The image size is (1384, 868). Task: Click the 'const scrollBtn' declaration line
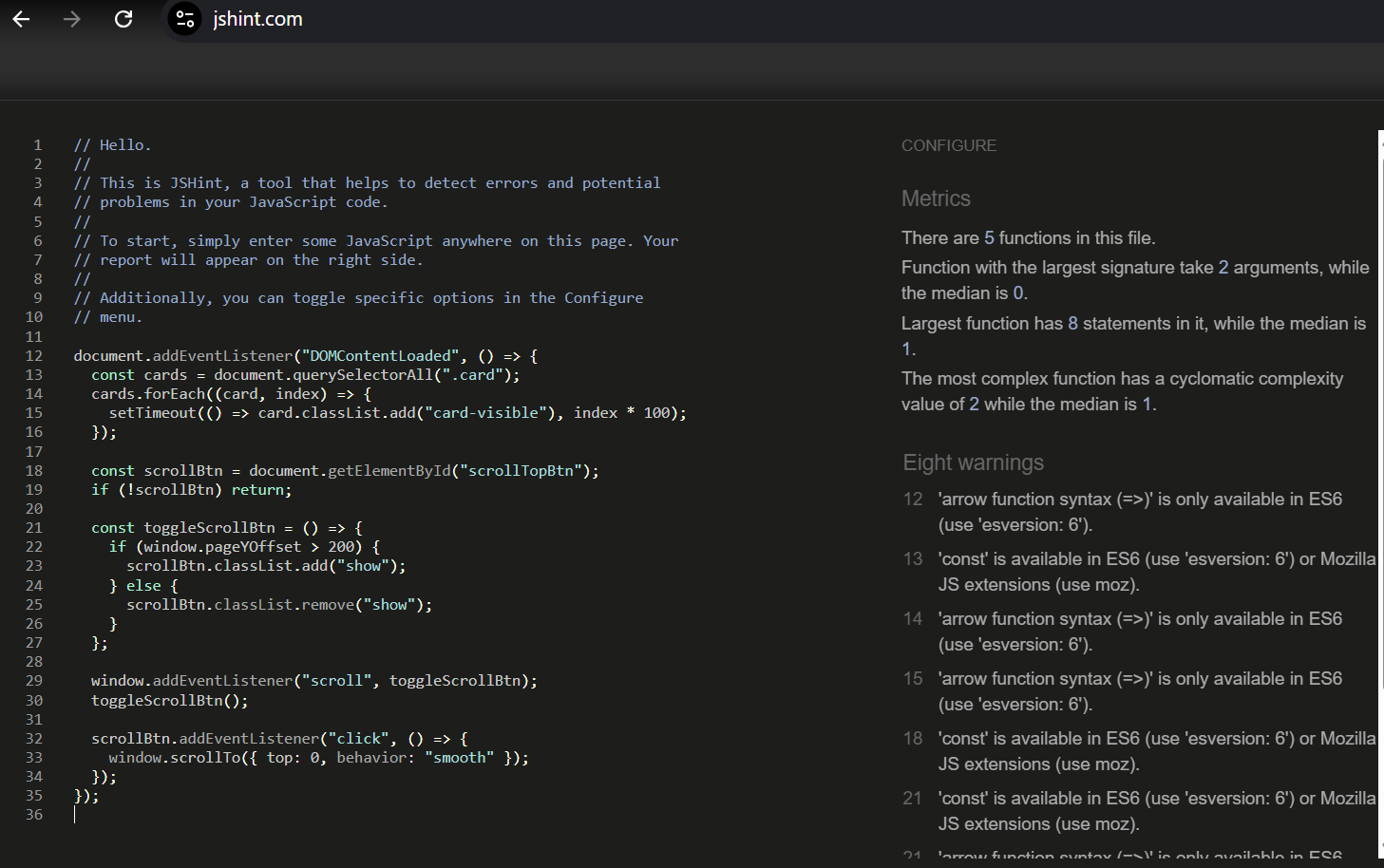coord(345,471)
